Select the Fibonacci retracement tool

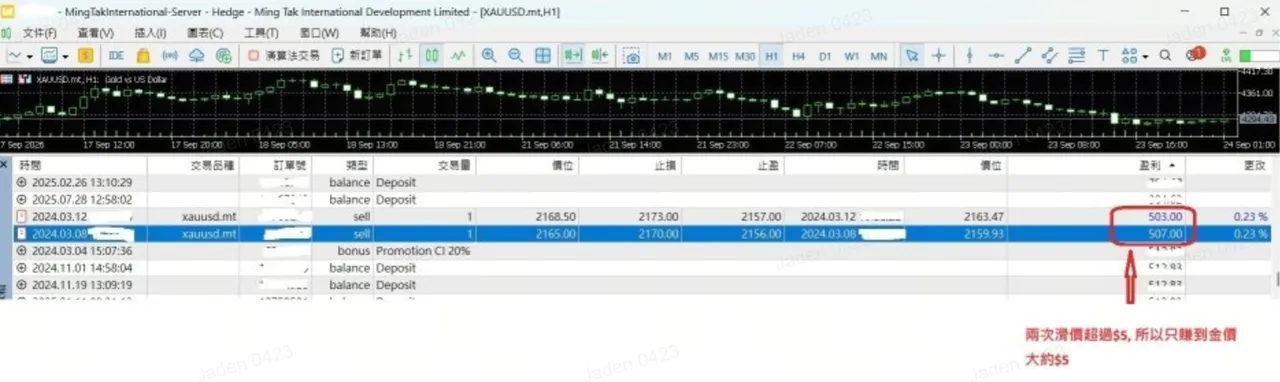tap(1077, 56)
